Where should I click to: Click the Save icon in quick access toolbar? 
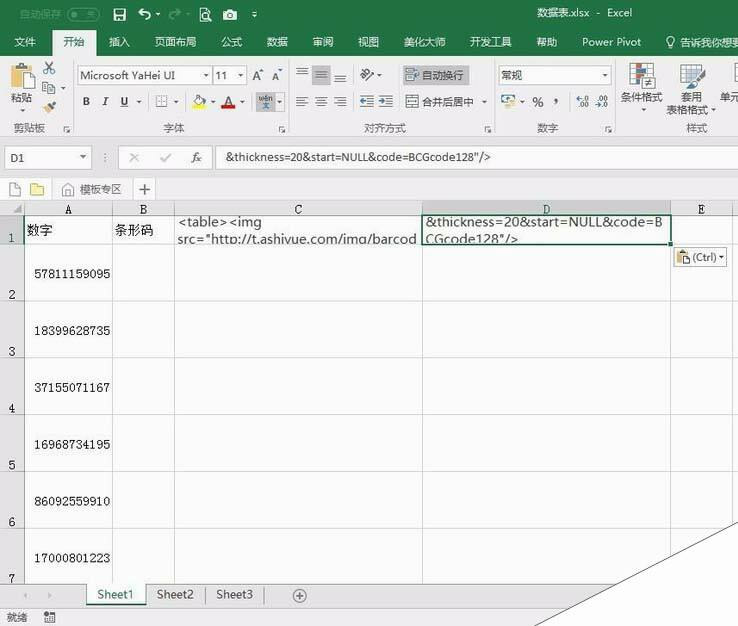pyautogui.click(x=120, y=15)
